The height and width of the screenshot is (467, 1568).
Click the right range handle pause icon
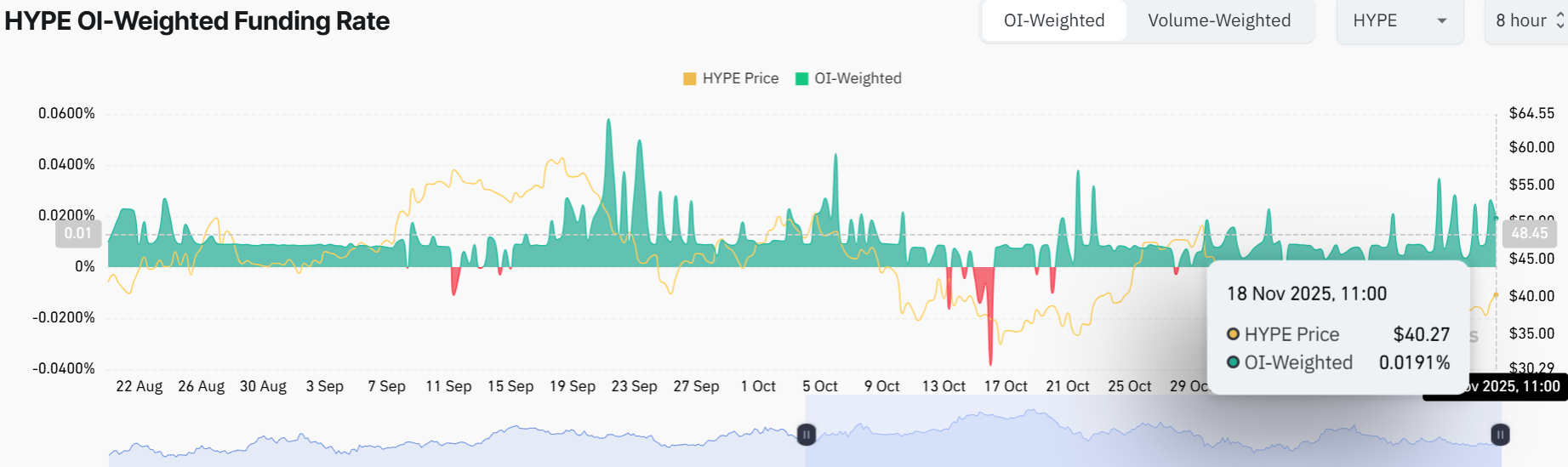1500,435
